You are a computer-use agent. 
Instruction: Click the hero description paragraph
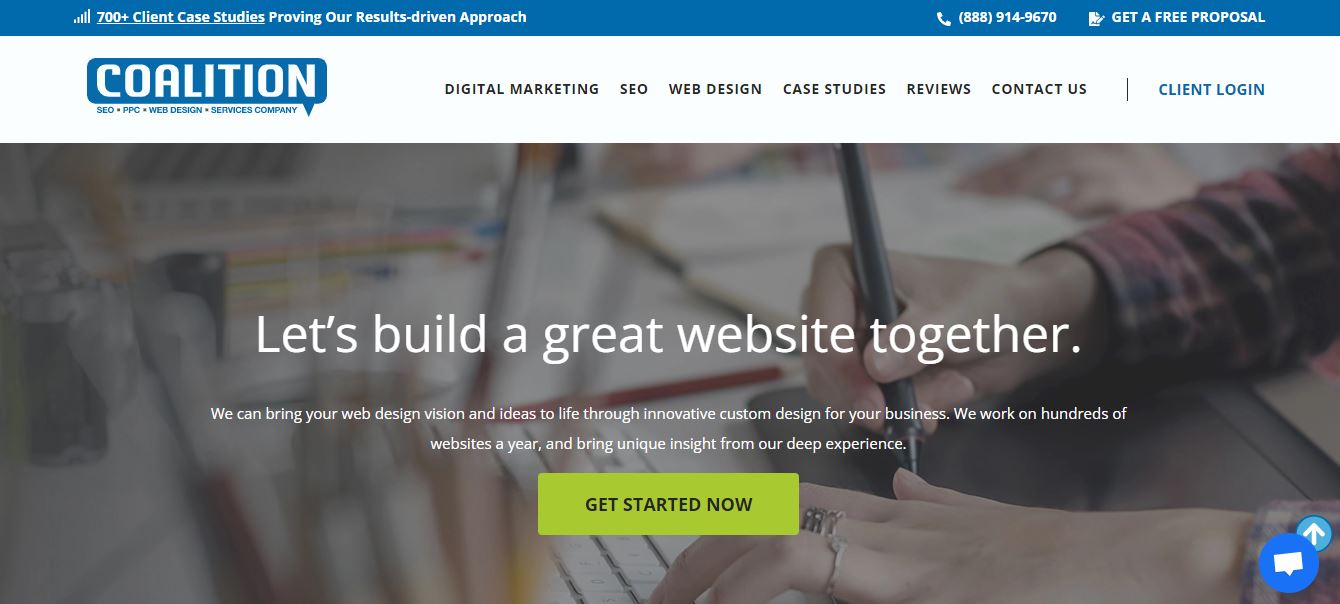click(668, 428)
